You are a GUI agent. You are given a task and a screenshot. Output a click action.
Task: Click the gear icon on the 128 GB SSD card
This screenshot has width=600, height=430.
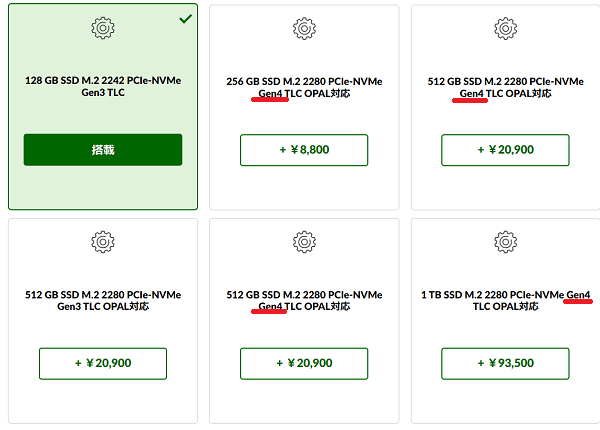103,28
